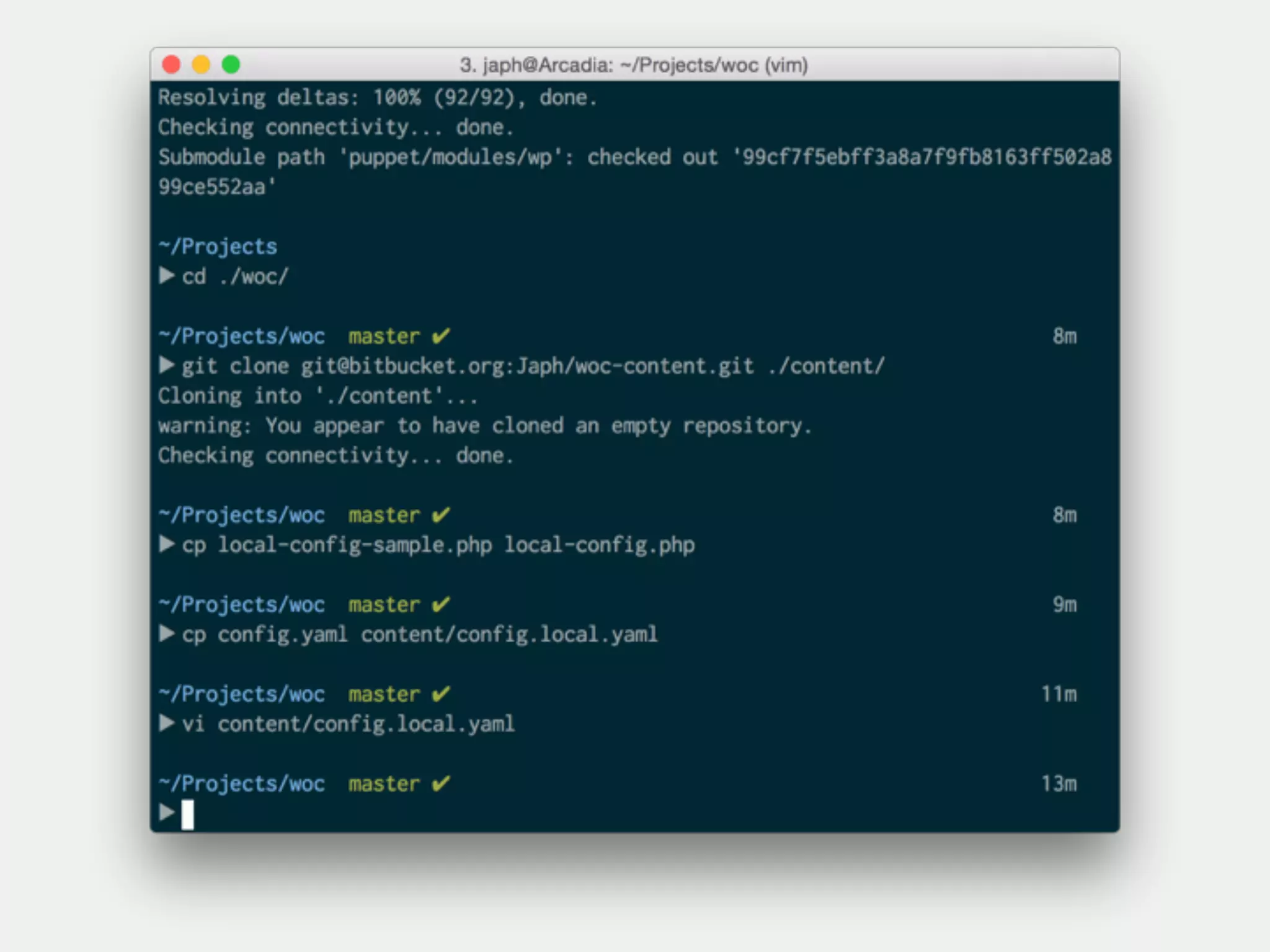Click the green checkmark on the 13m prompt
Viewport: 1270px width, 952px height.
(441, 783)
